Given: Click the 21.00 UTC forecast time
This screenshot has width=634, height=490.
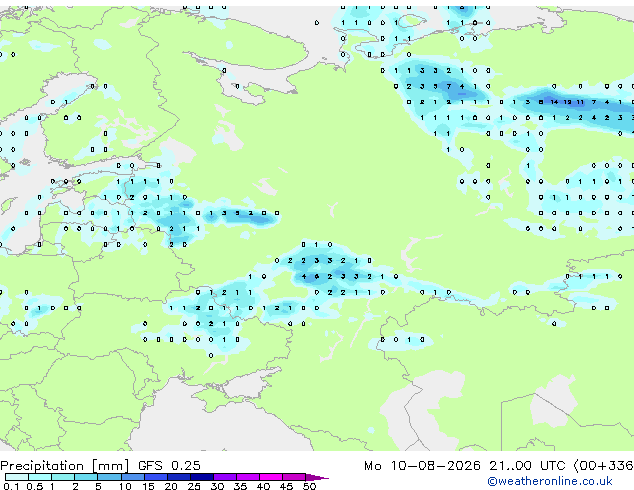Looking at the screenshot, I should (526, 466).
